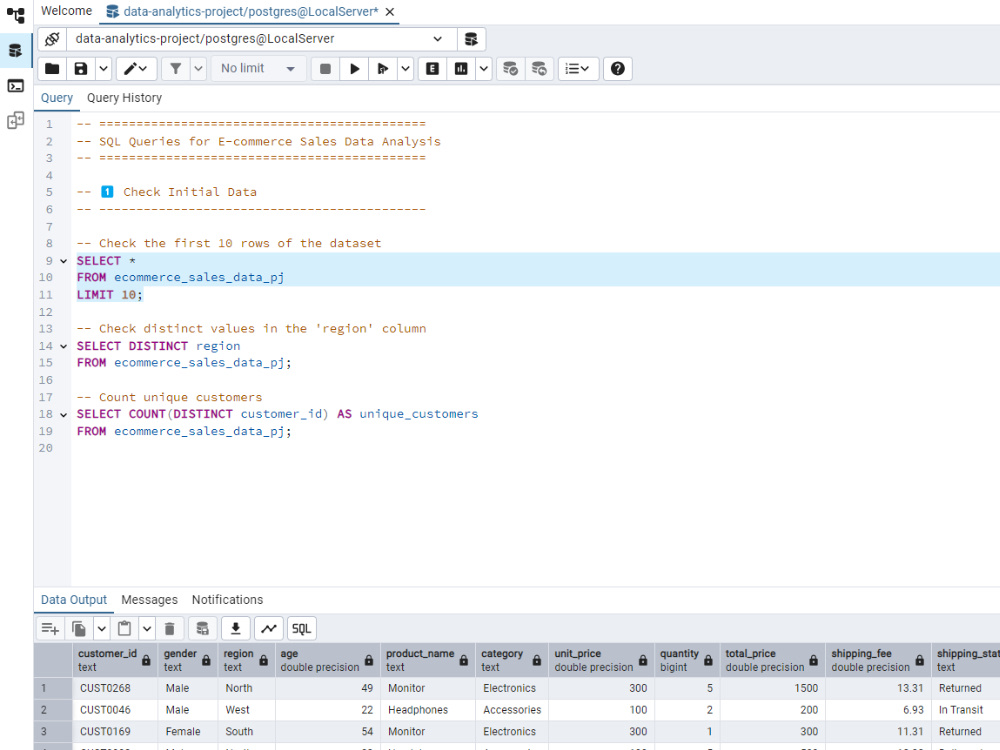Click the Edit pencil tool button
This screenshot has height=750, width=1000.
pos(136,68)
